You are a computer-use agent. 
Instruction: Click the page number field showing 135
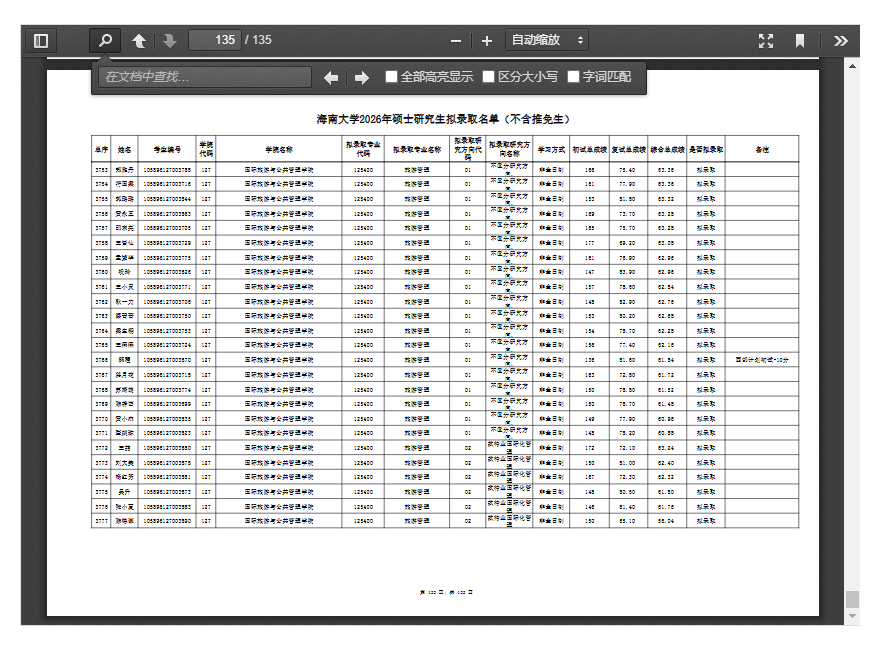coord(215,40)
